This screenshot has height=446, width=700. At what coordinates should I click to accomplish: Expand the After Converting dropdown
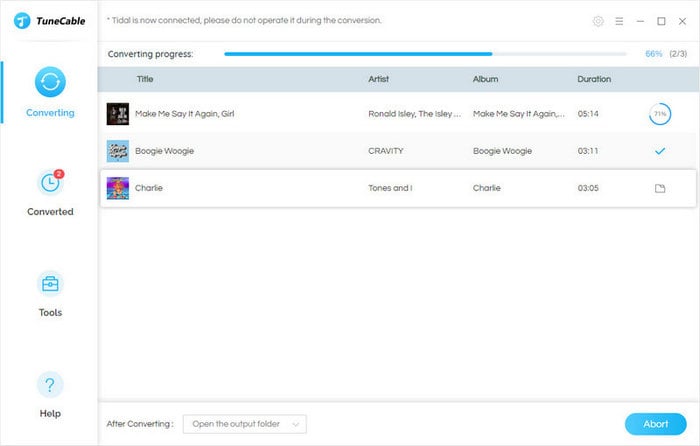[245, 424]
